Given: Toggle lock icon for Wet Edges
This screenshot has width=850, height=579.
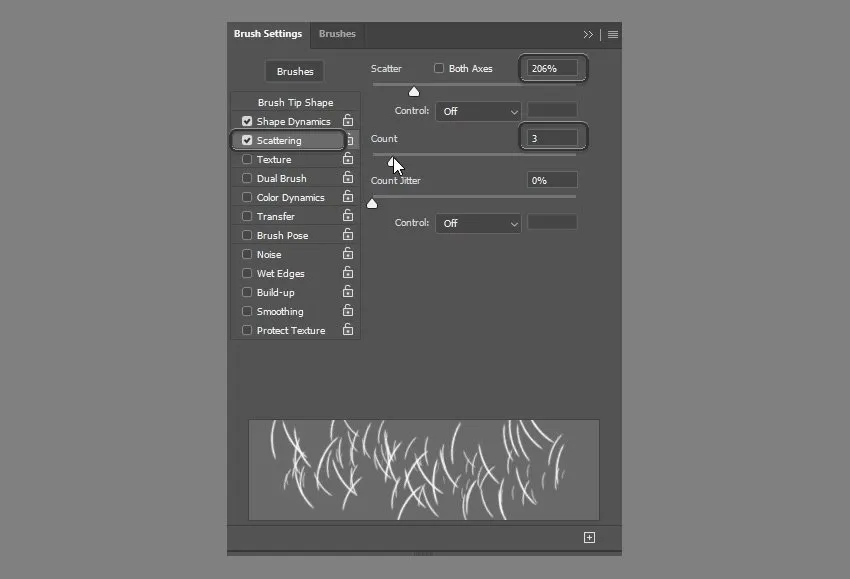Looking at the screenshot, I should [348, 273].
